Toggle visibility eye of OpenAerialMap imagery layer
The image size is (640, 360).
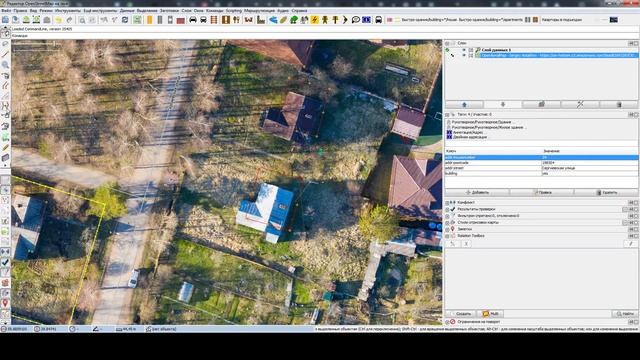point(464,55)
